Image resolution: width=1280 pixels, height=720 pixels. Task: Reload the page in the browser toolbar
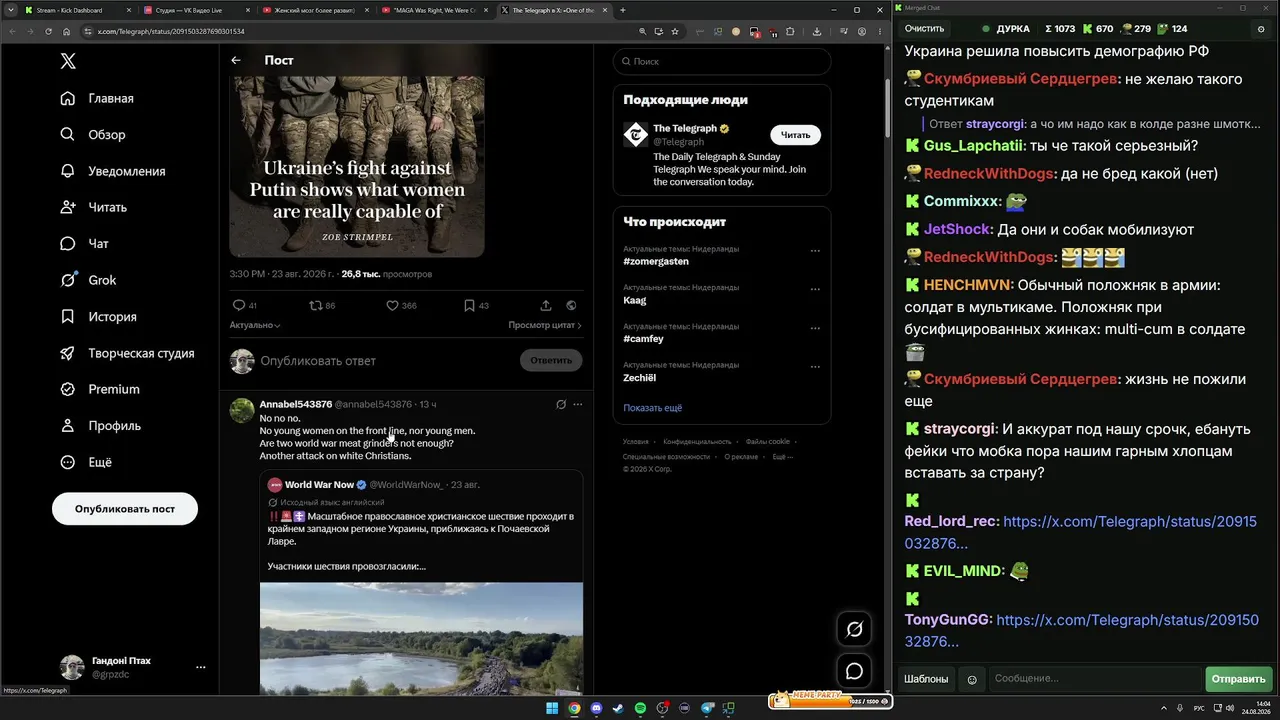(x=48, y=31)
